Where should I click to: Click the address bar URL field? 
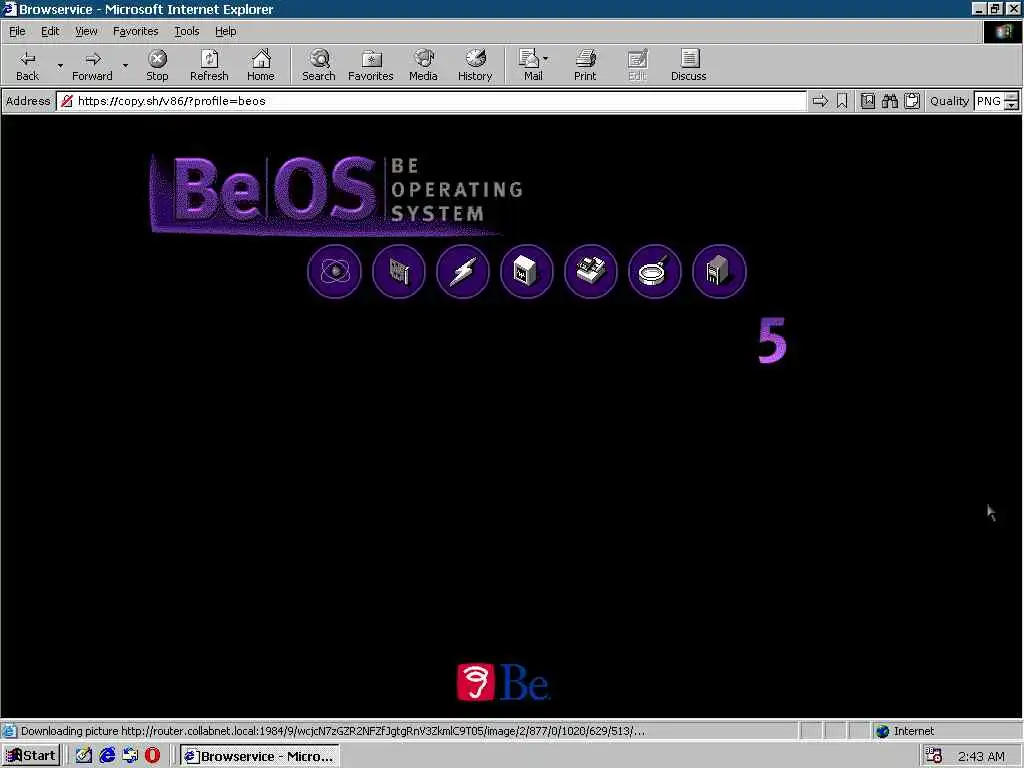[431, 101]
